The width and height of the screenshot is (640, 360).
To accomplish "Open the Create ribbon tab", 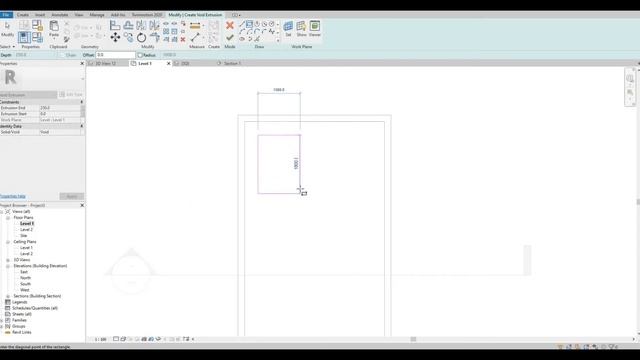I will click(x=23, y=15).
